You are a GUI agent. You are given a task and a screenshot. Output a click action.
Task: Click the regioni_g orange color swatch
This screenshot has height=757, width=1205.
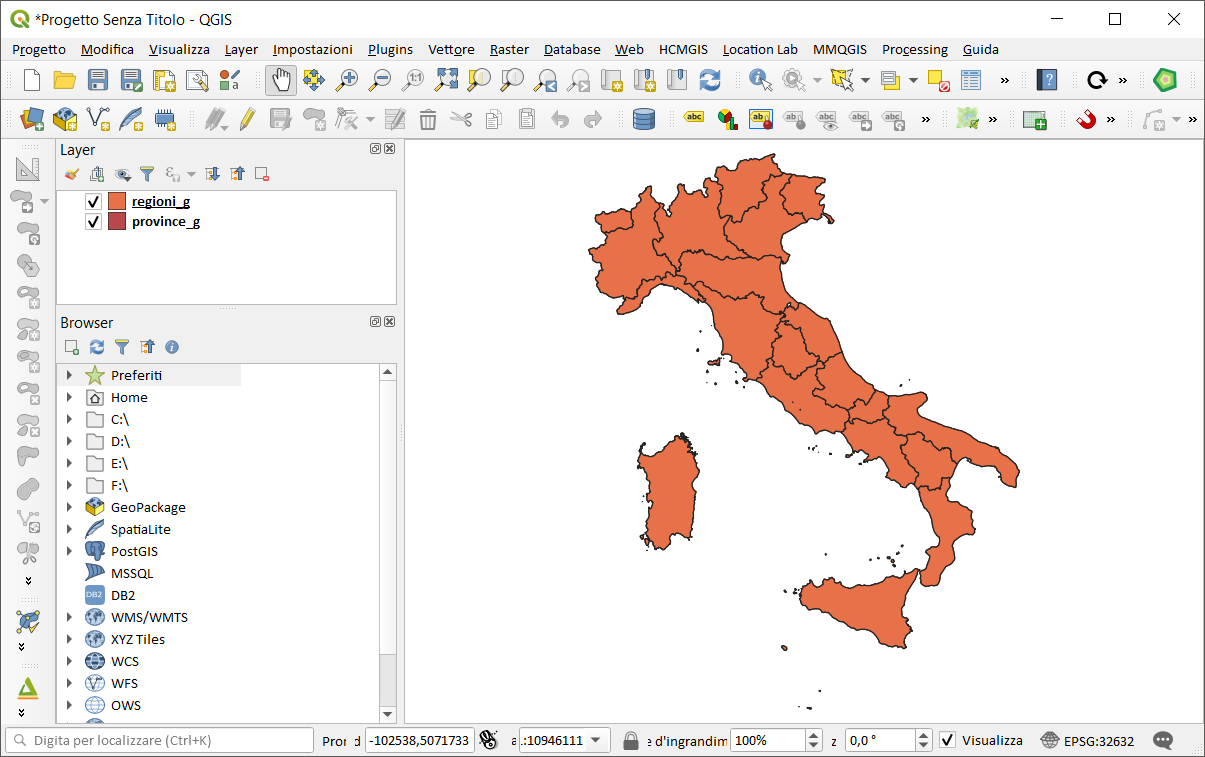117,201
